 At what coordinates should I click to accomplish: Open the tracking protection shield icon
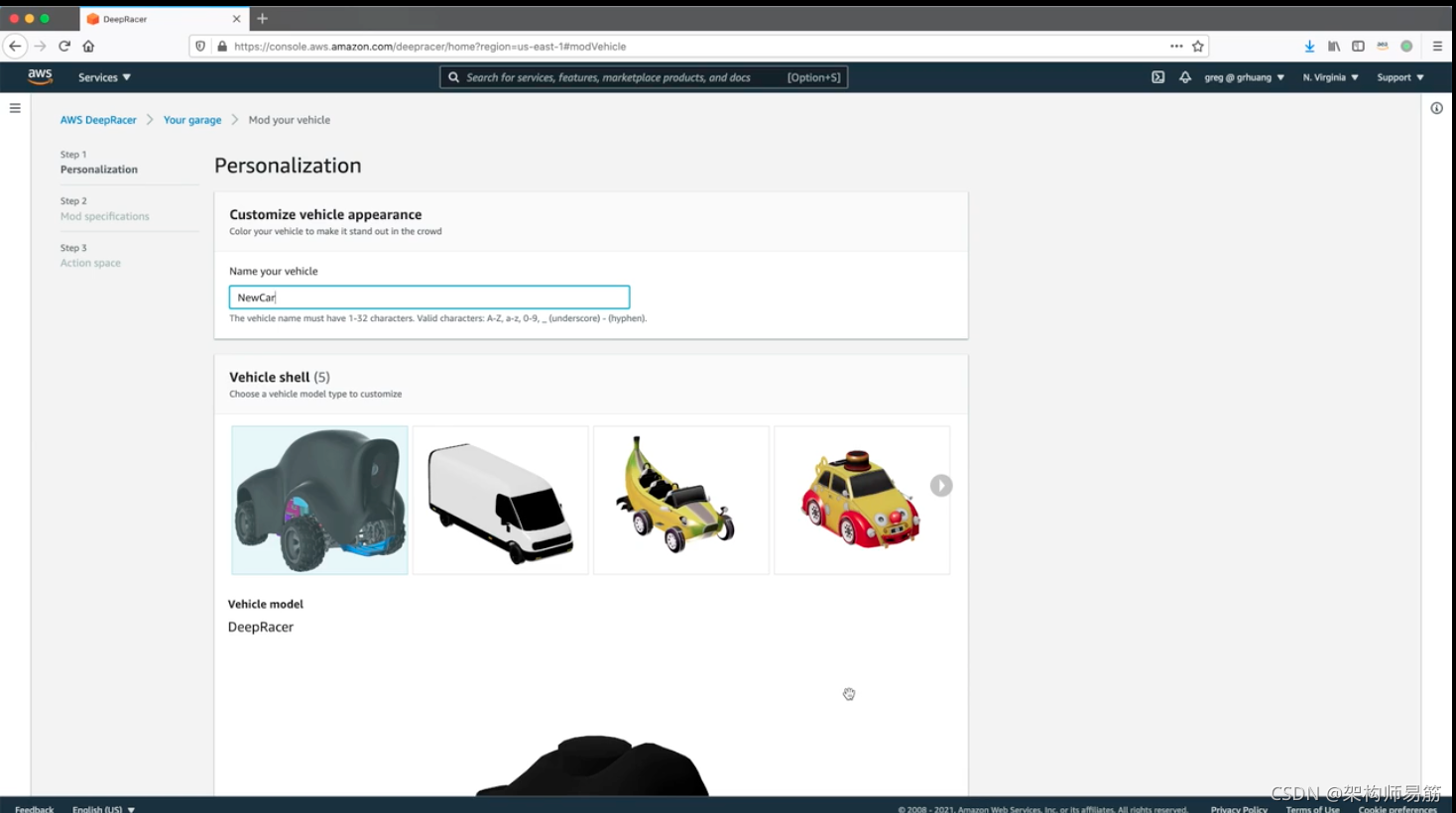point(200,46)
